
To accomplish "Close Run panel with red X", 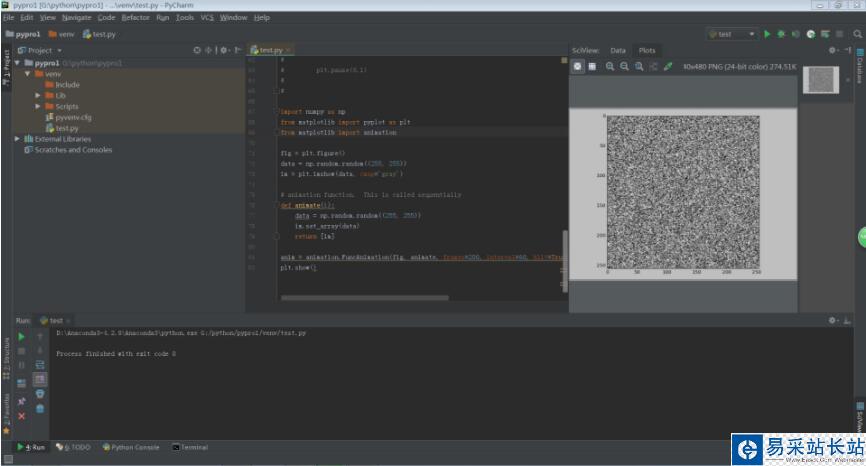I will pyautogui.click(x=21, y=416).
